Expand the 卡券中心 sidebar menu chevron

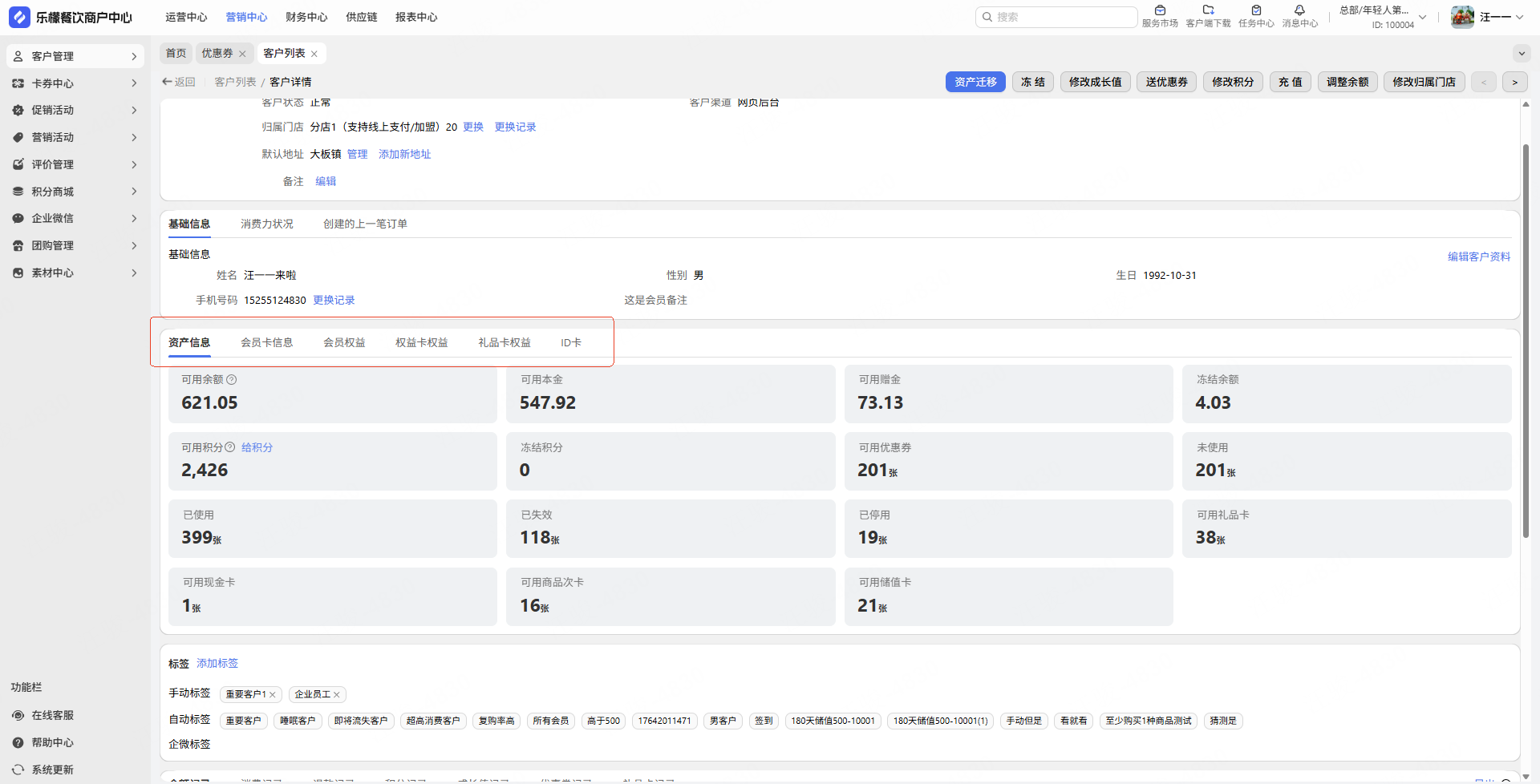(x=134, y=83)
